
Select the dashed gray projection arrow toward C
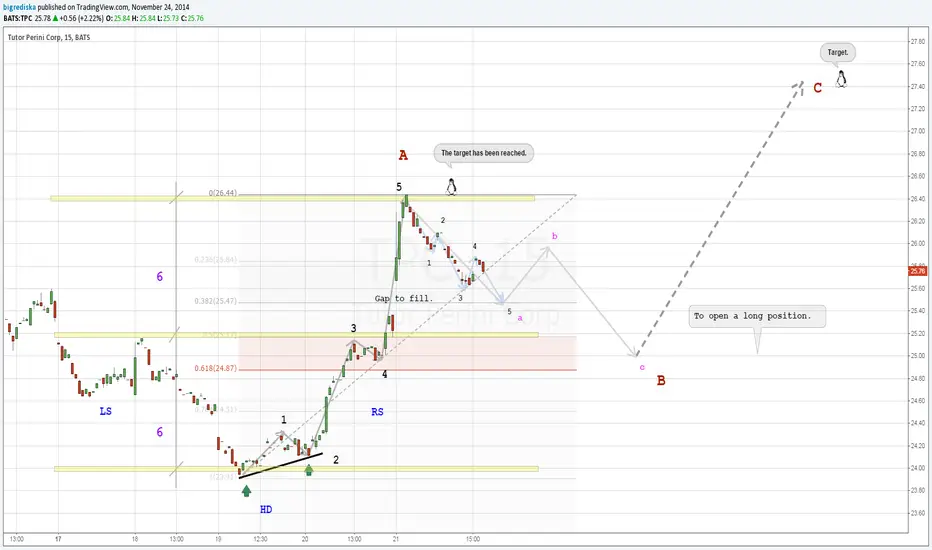[x=720, y=219]
